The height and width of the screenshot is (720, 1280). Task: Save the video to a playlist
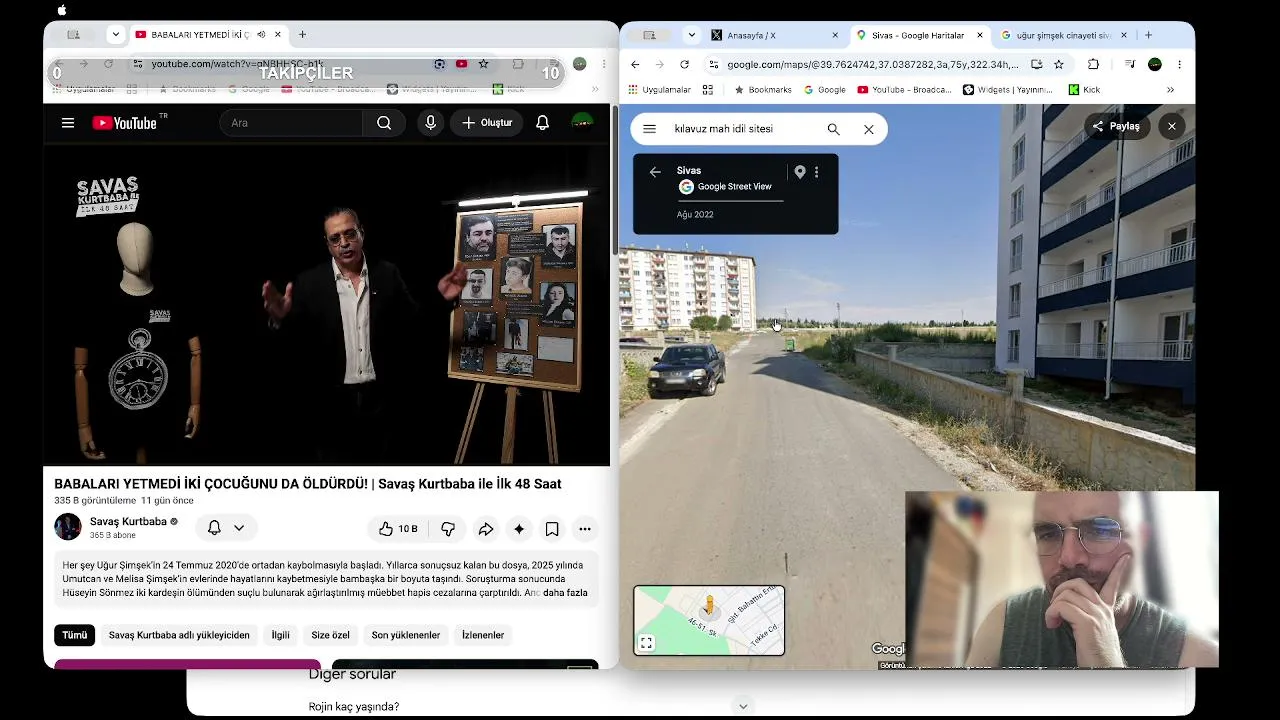coord(552,528)
